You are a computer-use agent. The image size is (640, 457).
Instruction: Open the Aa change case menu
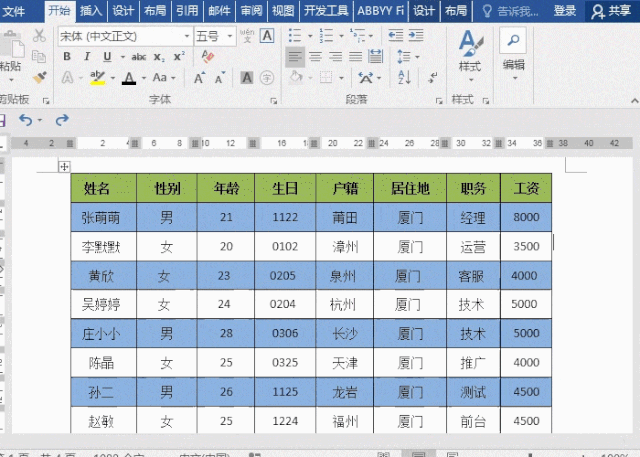click(x=164, y=77)
